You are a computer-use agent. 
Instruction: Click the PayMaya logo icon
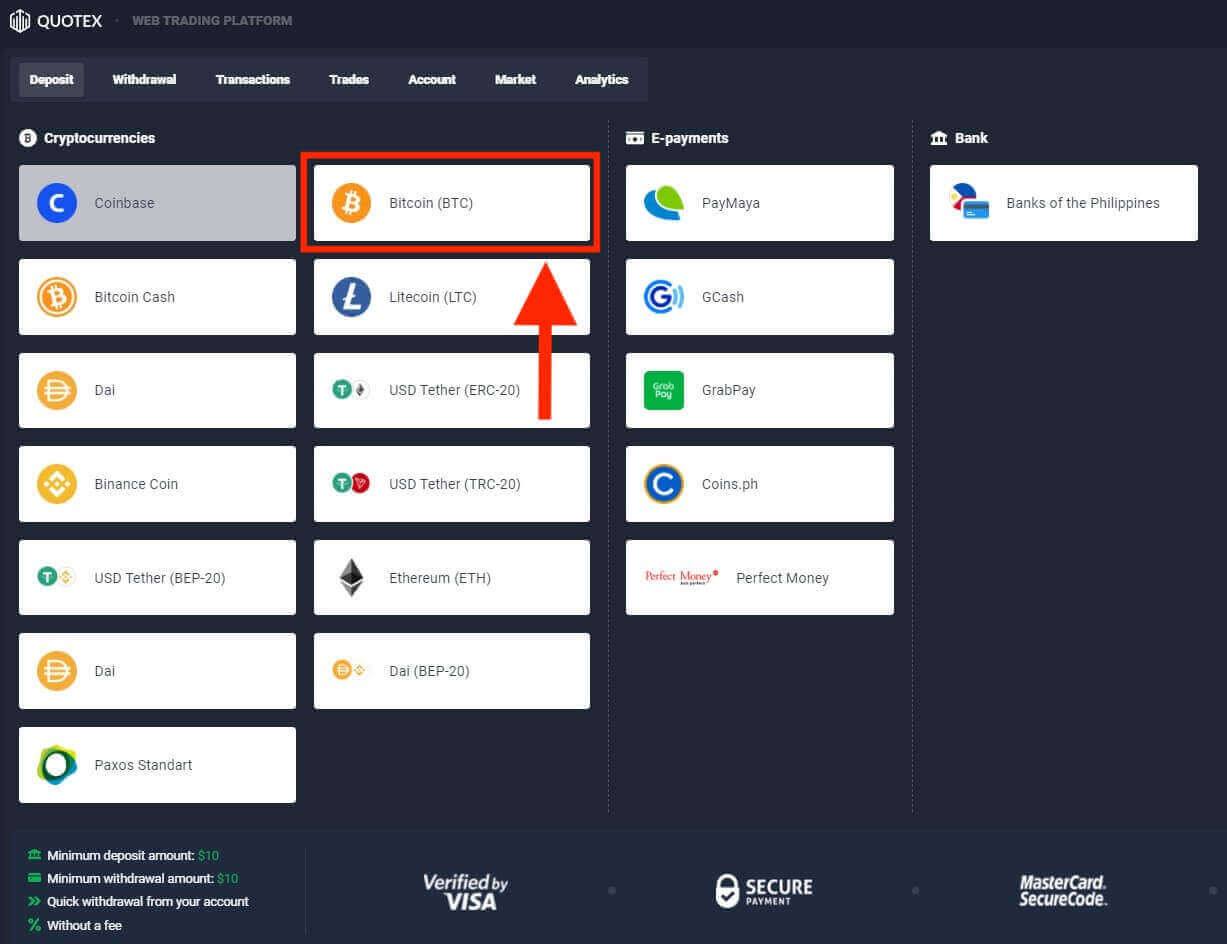coord(663,203)
